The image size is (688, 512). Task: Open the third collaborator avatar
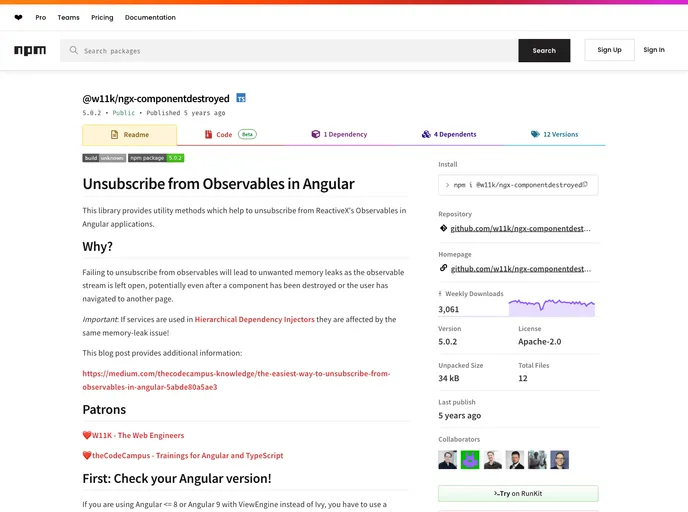tap(492, 460)
